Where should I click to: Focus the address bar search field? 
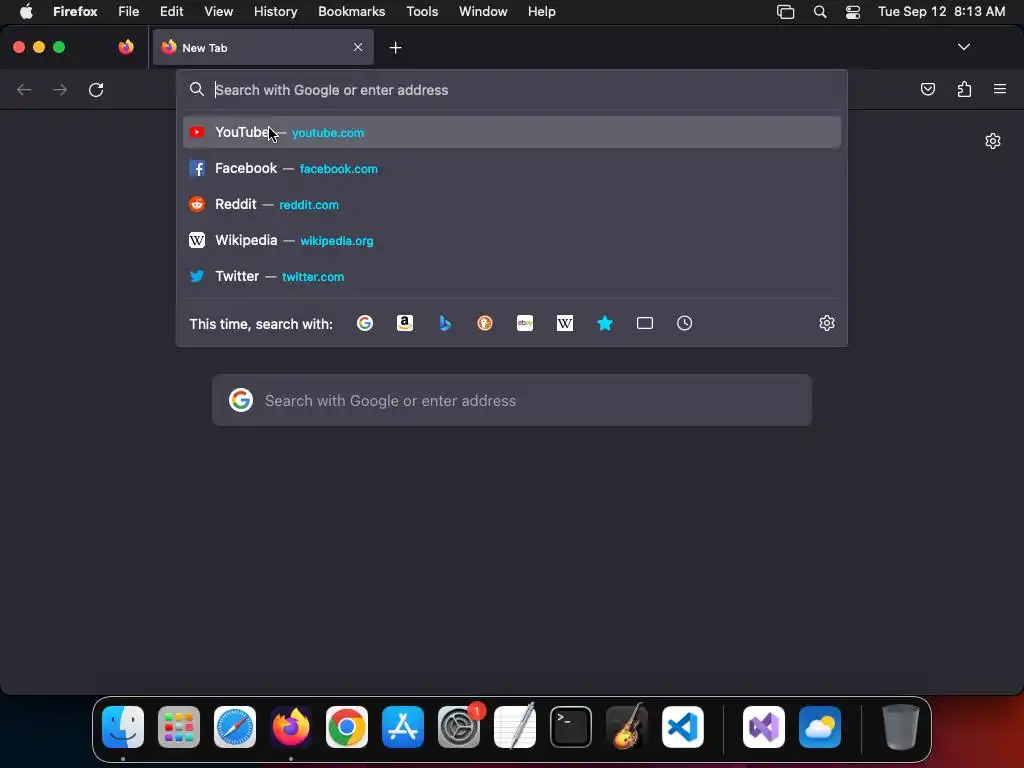(x=512, y=90)
